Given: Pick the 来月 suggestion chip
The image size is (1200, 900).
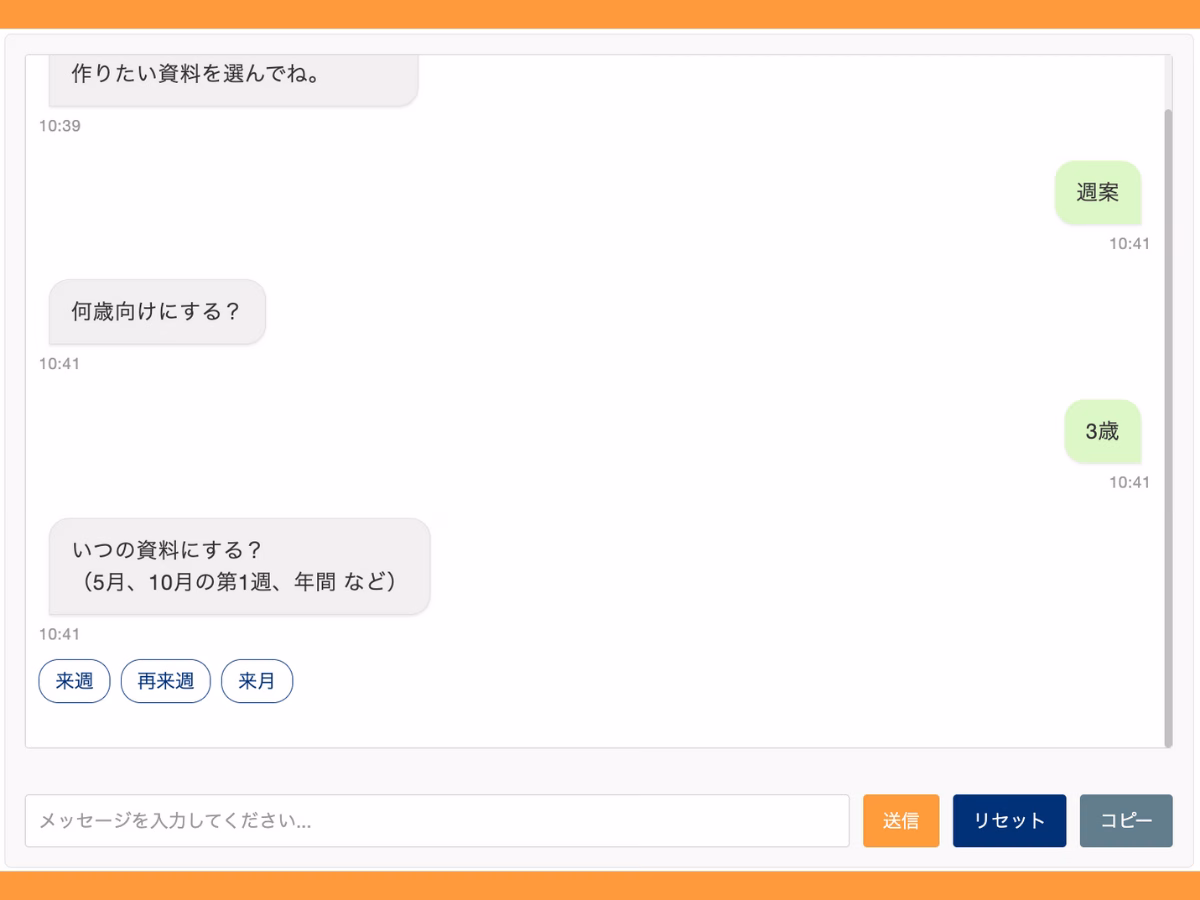Looking at the screenshot, I should [x=256, y=681].
